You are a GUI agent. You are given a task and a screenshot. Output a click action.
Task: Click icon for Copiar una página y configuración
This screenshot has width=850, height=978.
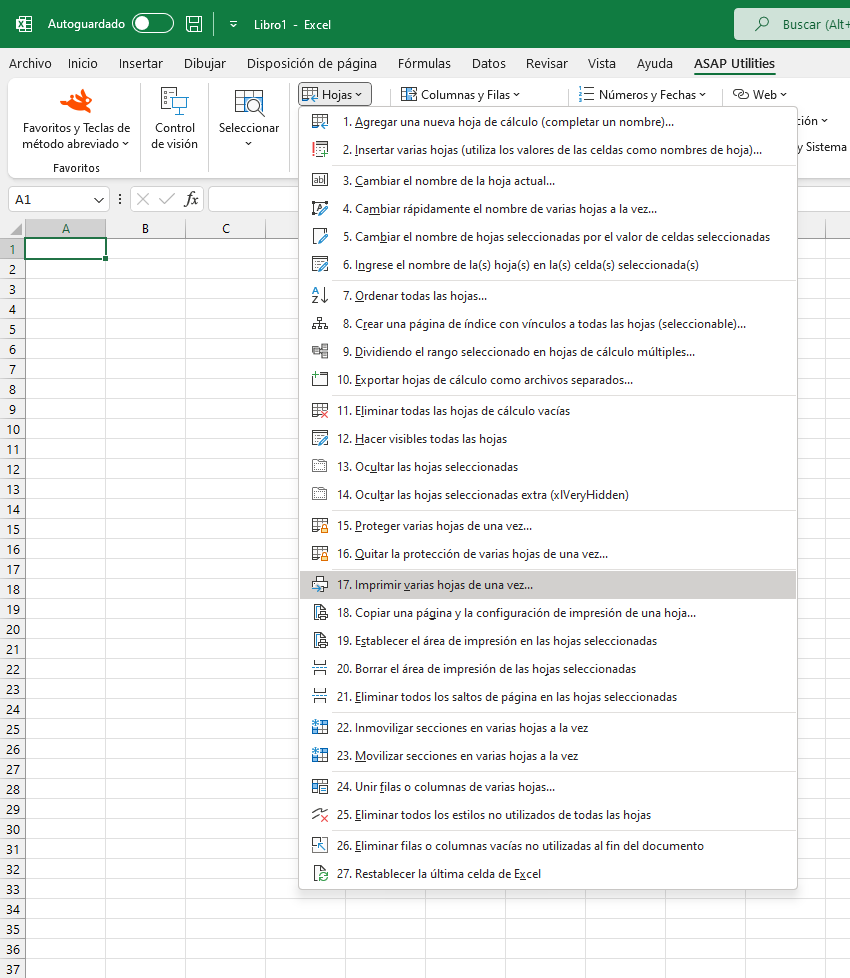pyautogui.click(x=320, y=613)
